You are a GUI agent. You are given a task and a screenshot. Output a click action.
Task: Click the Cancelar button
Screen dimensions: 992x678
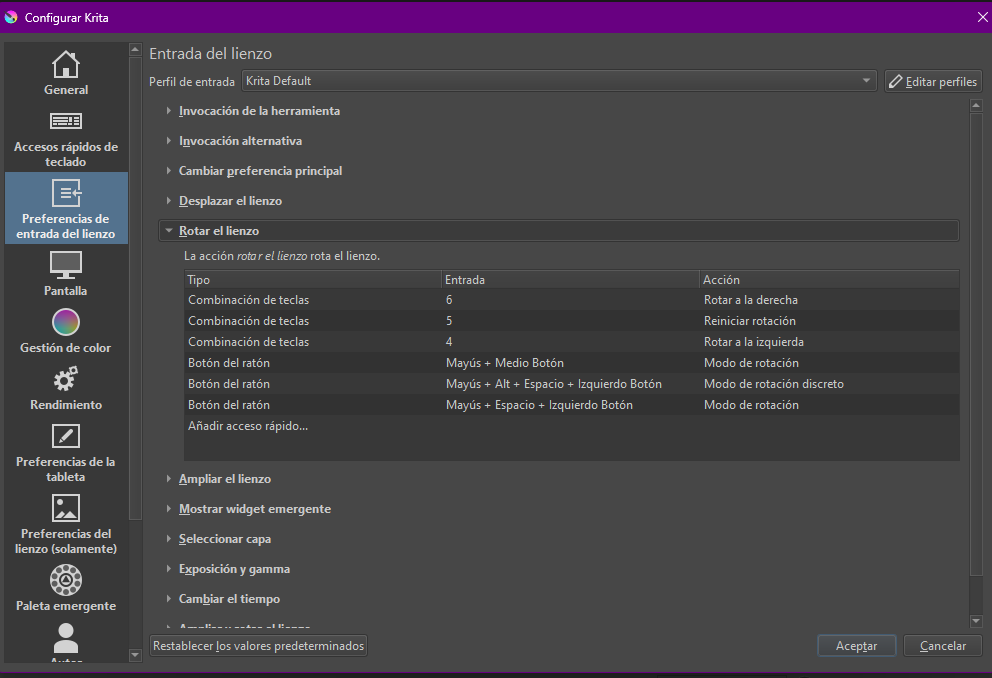point(943,646)
